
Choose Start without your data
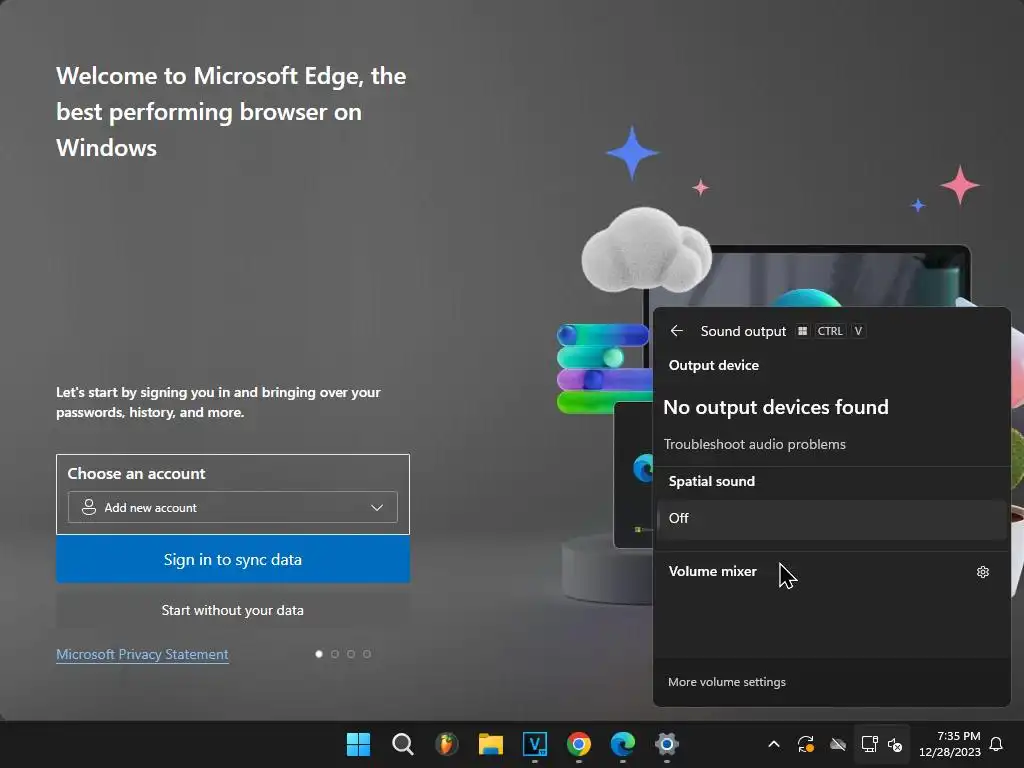click(232, 610)
